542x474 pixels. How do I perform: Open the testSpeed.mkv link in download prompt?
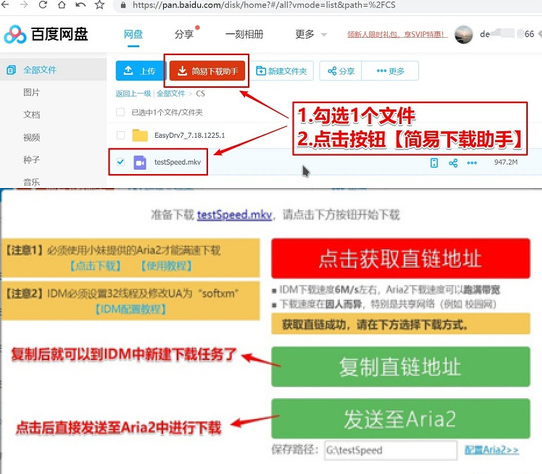(x=234, y=215)
